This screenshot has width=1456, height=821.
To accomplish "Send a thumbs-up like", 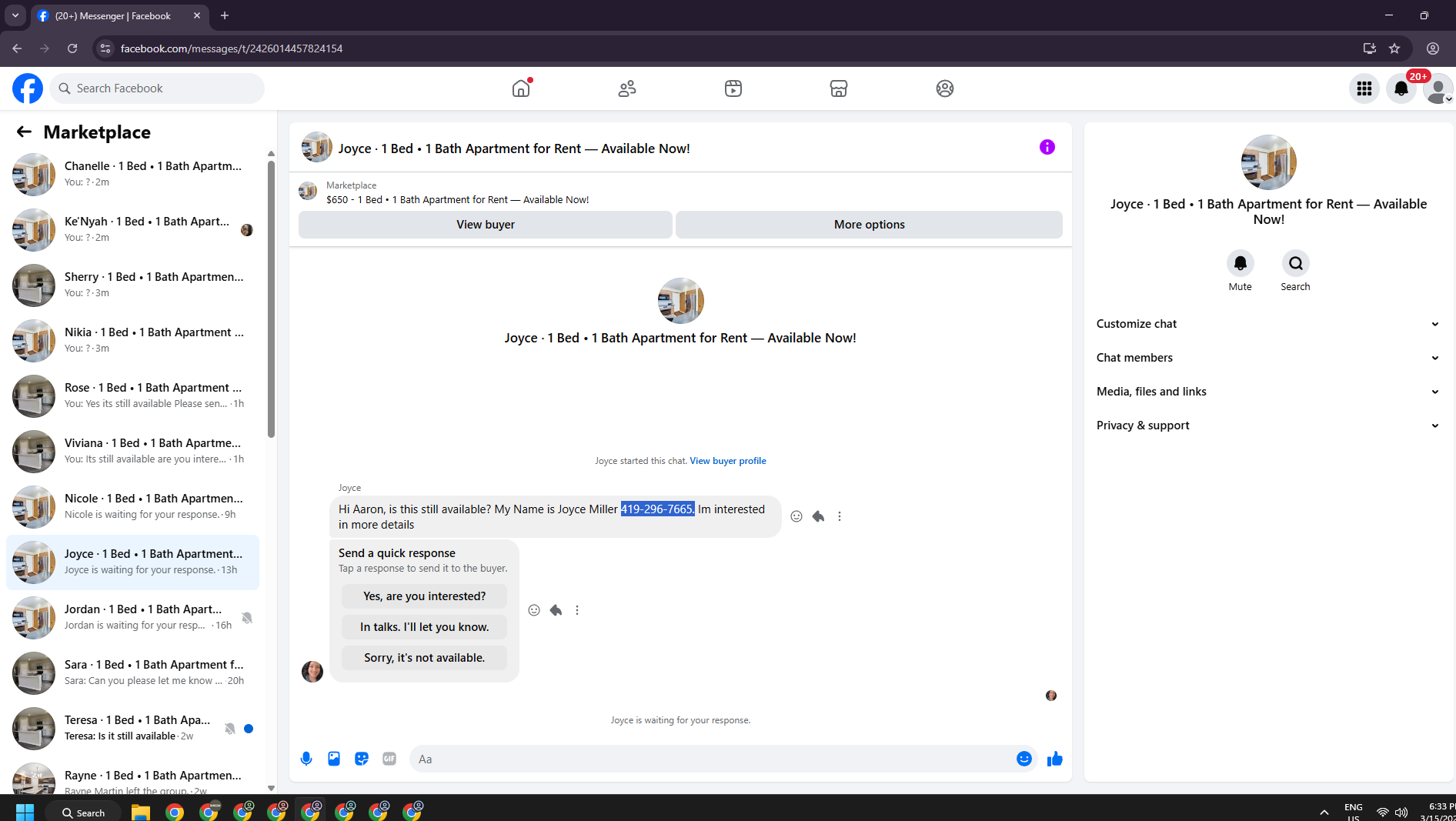I will click(x=1054, y=759).
